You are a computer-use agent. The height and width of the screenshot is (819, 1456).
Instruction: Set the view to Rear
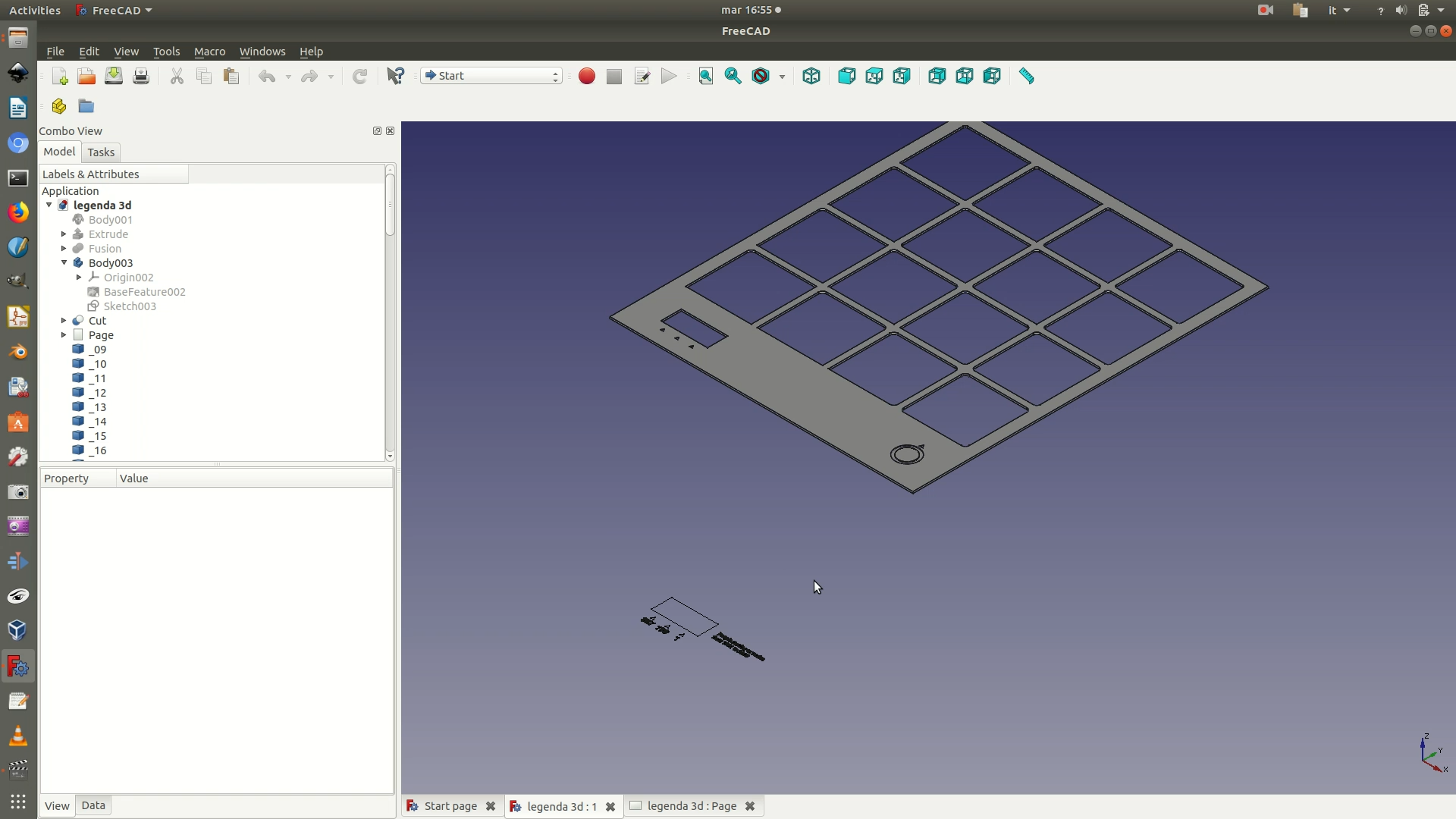(937, 76)
